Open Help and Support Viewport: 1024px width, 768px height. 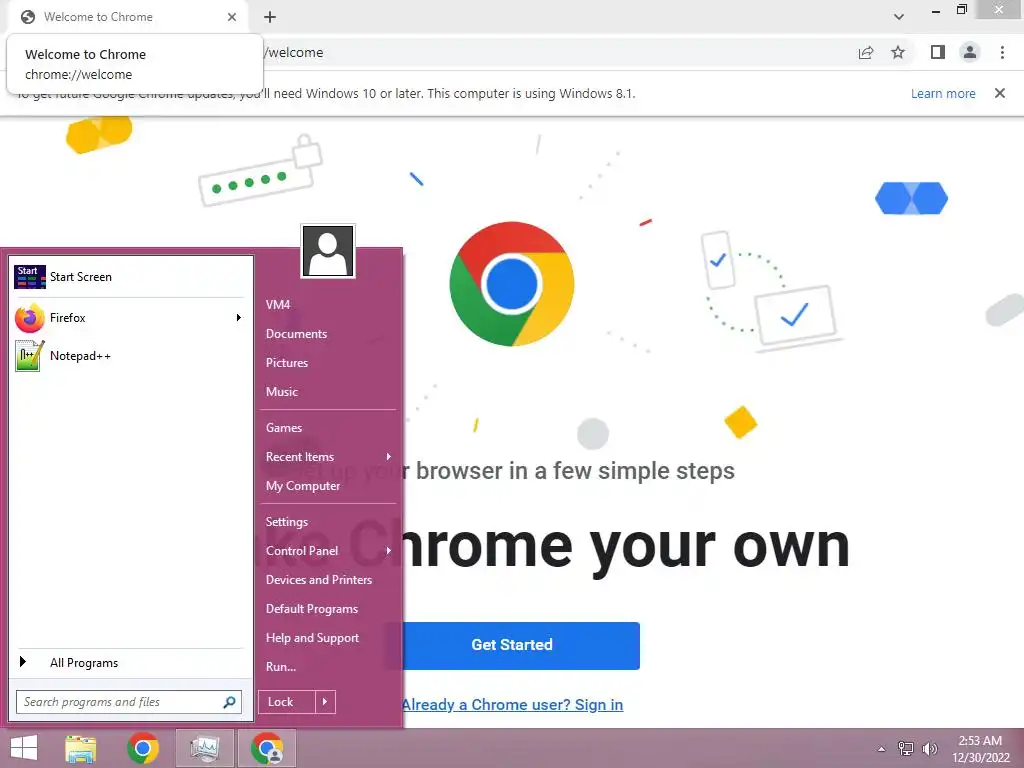coord(312,638)
